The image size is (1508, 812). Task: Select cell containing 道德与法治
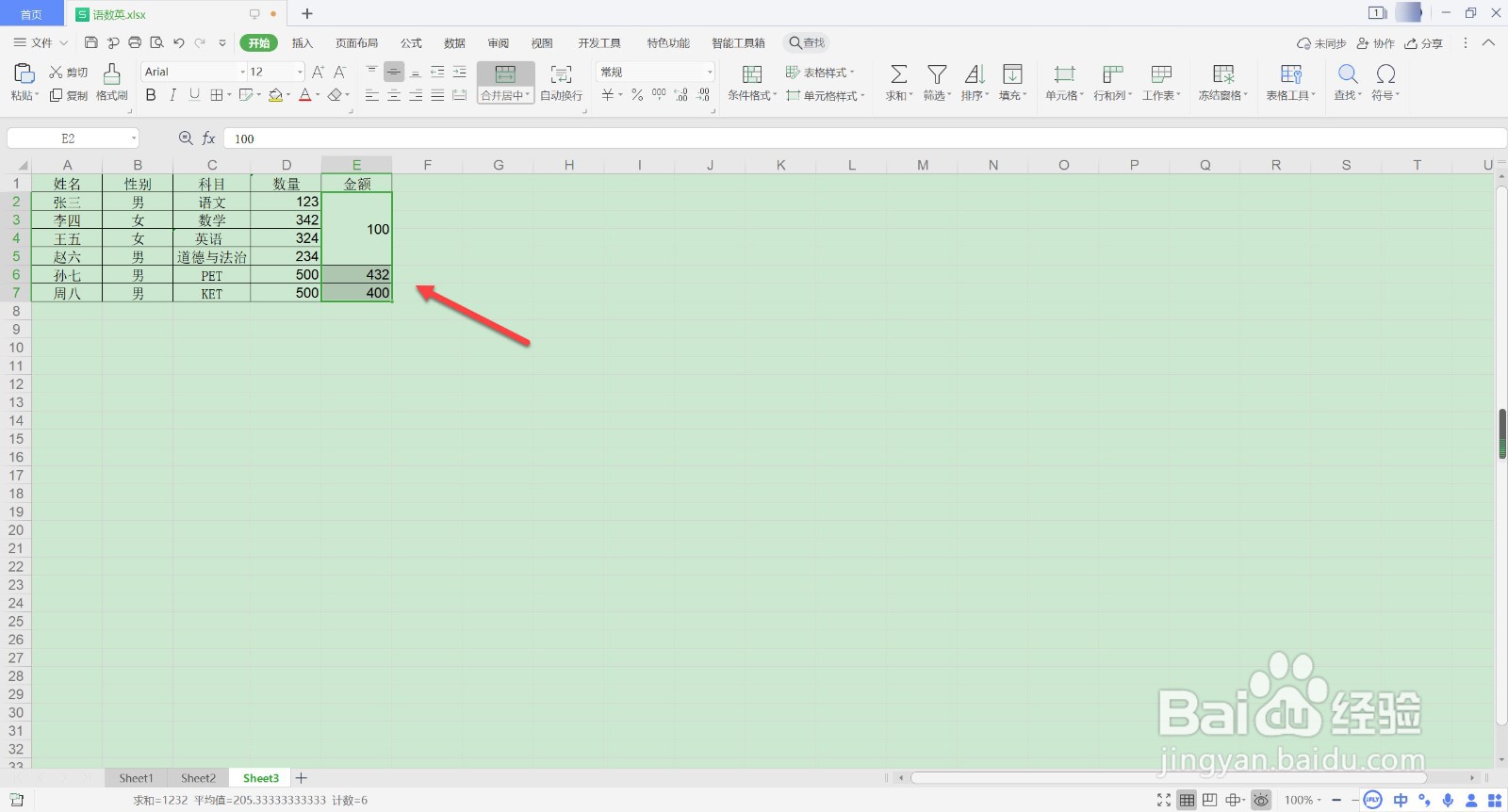212,256
